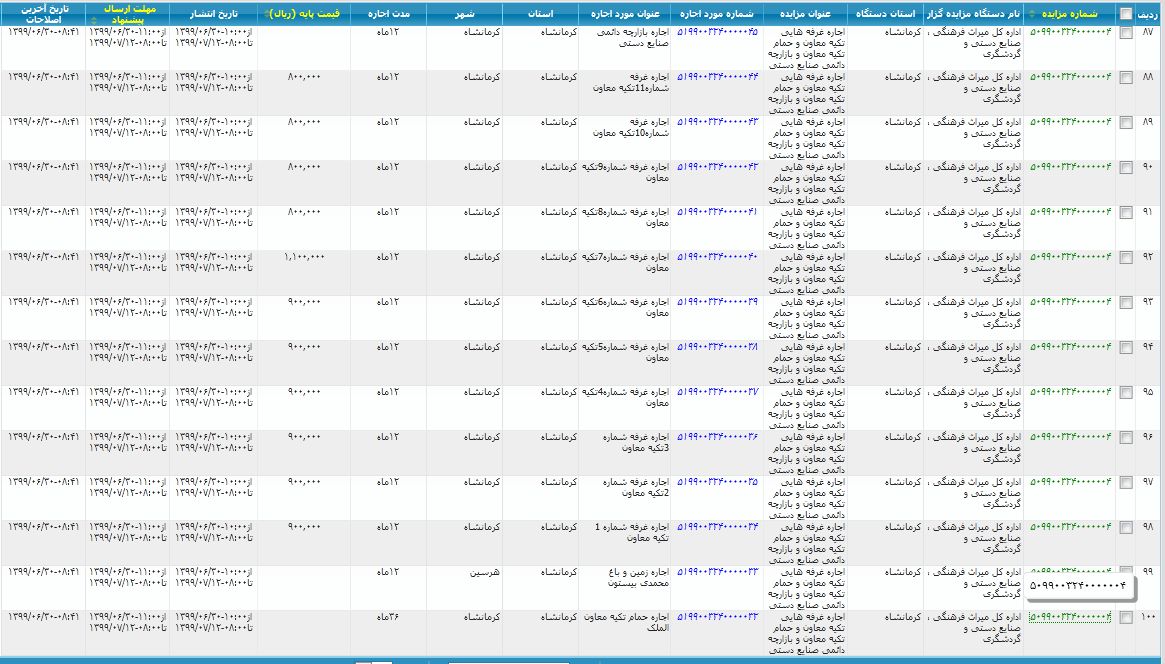The width and height of the screenshot is (1165, 664).
Task: Click the city (شهر) column header
Action: tap(464, 14)
